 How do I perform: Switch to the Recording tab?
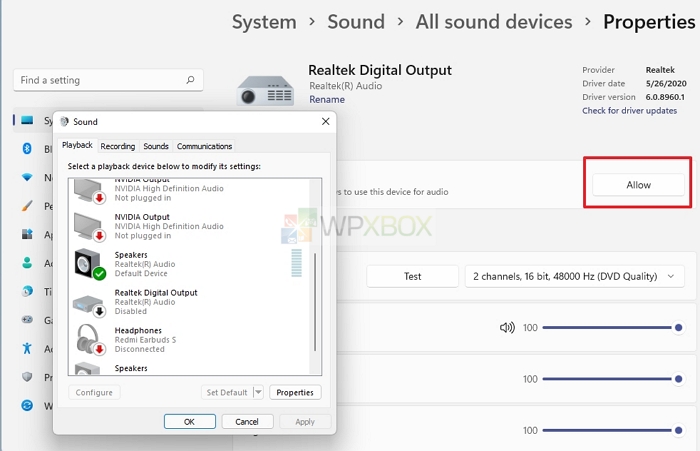[x=117, y=146]
